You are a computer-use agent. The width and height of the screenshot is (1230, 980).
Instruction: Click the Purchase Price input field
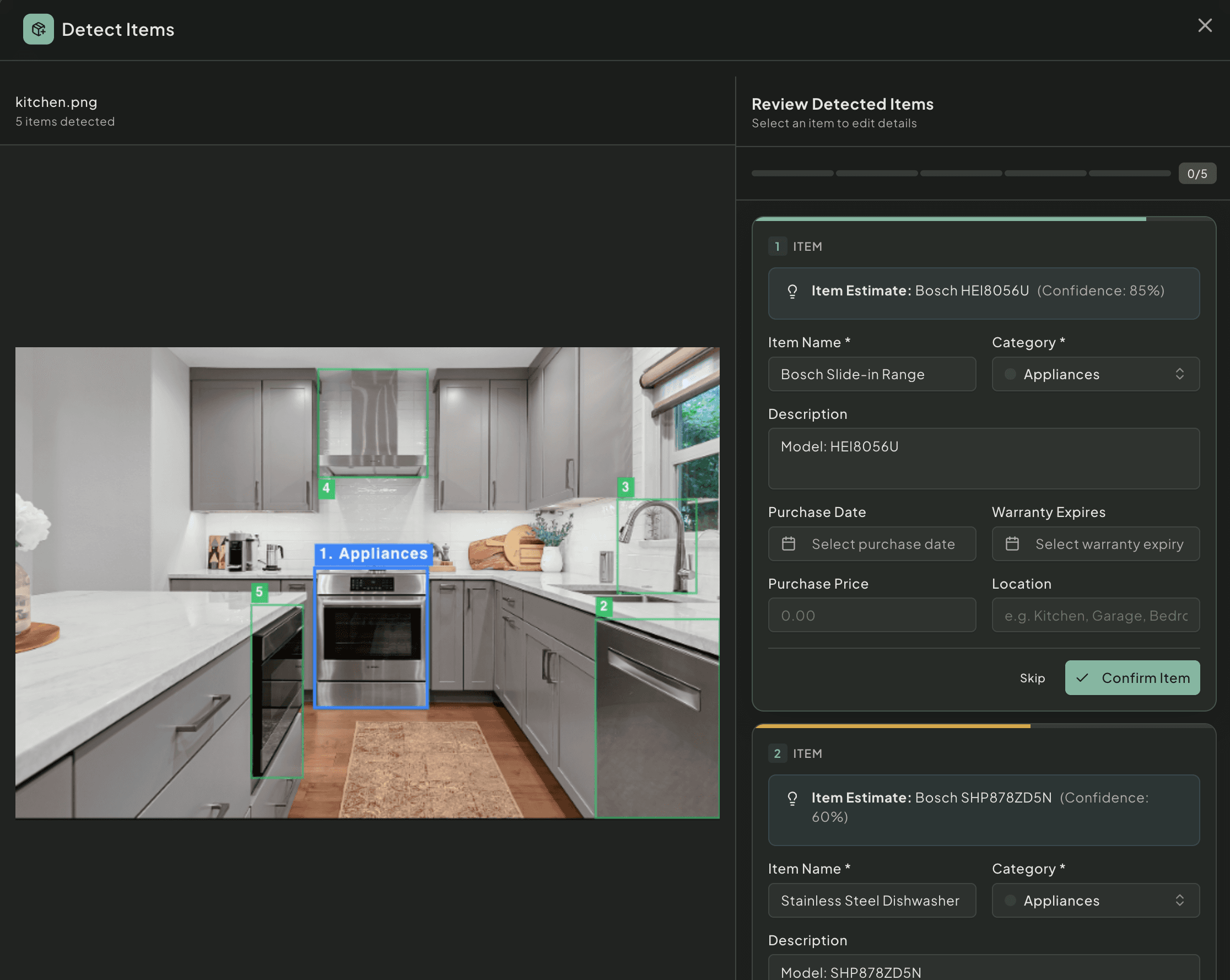point(871,615)
